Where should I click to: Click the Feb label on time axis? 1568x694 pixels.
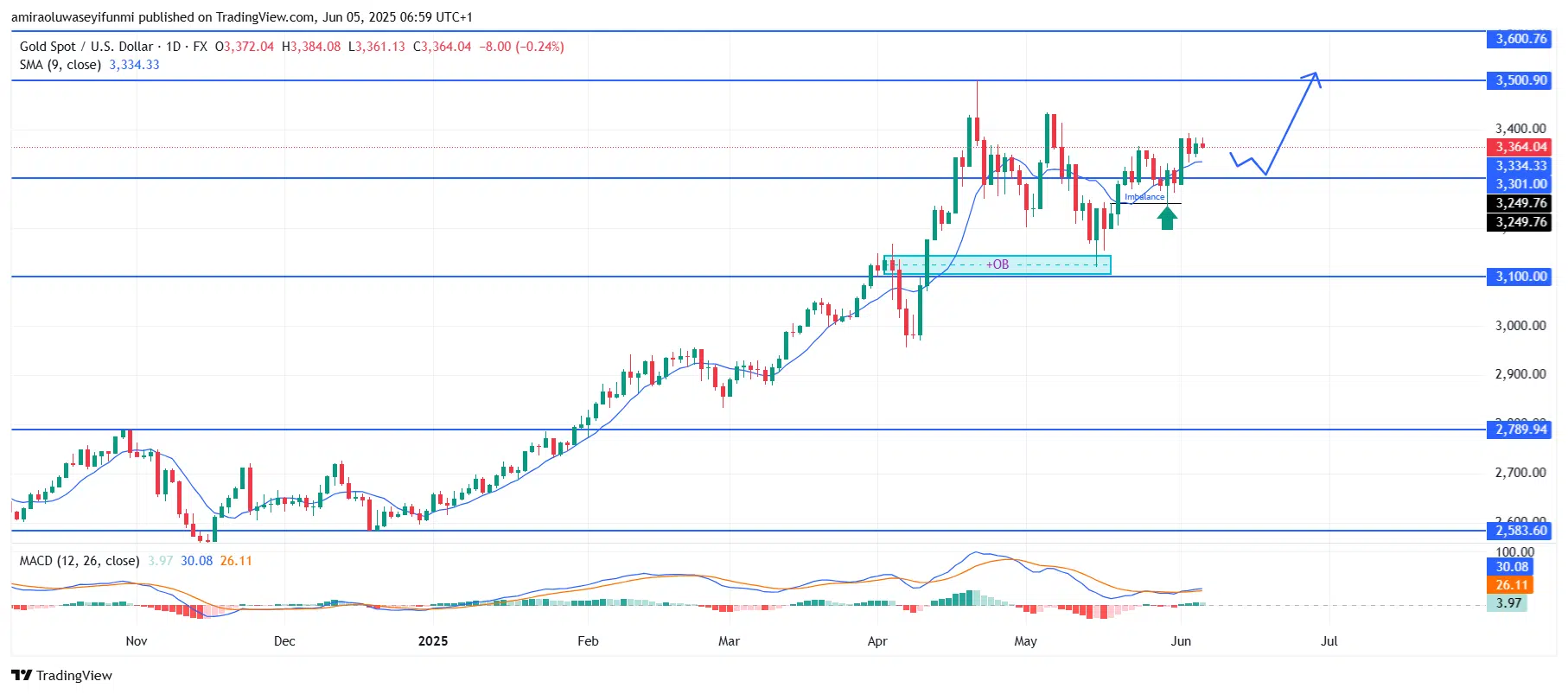pyautogui.click(x=588, y=641)
